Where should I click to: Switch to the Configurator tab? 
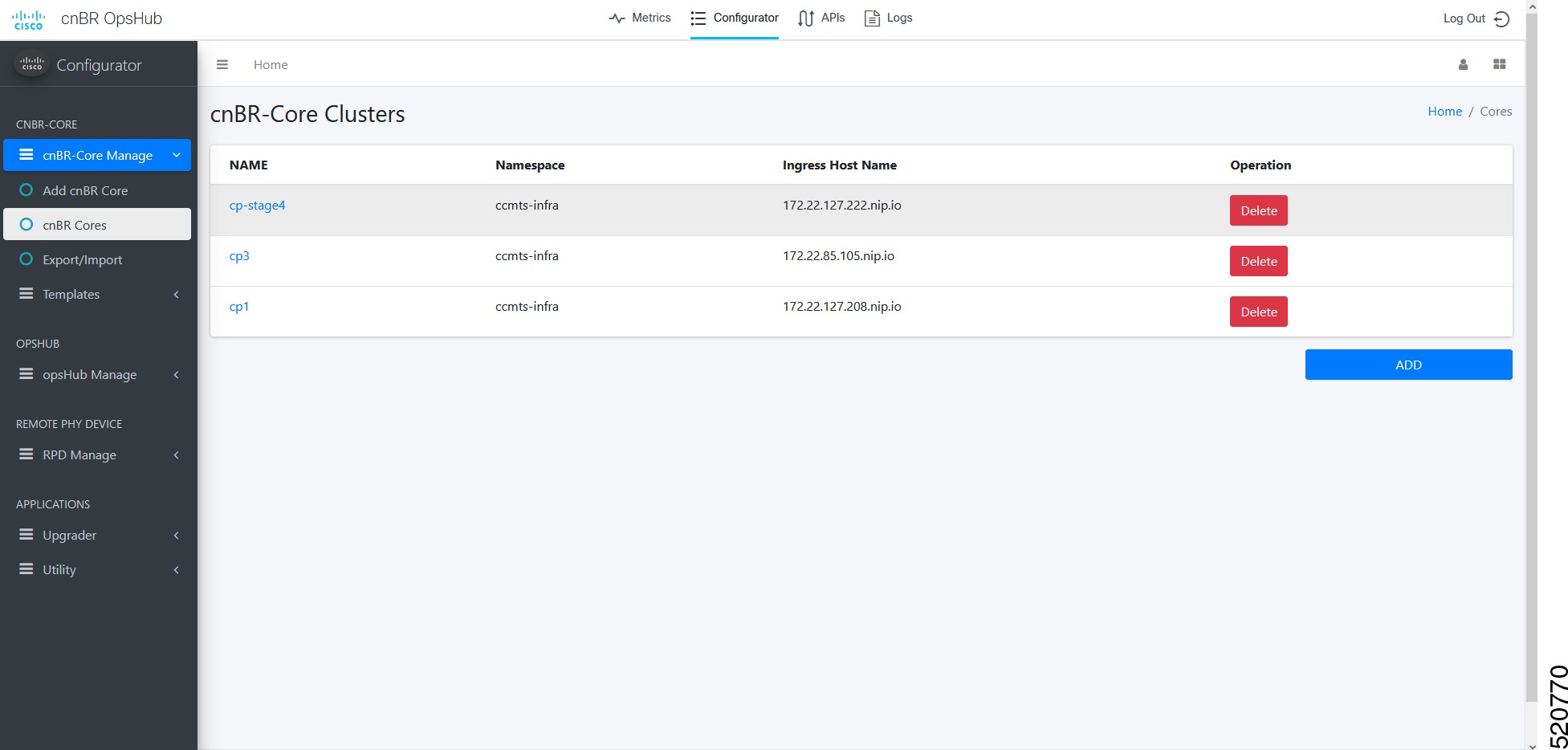tap(734, 18)
